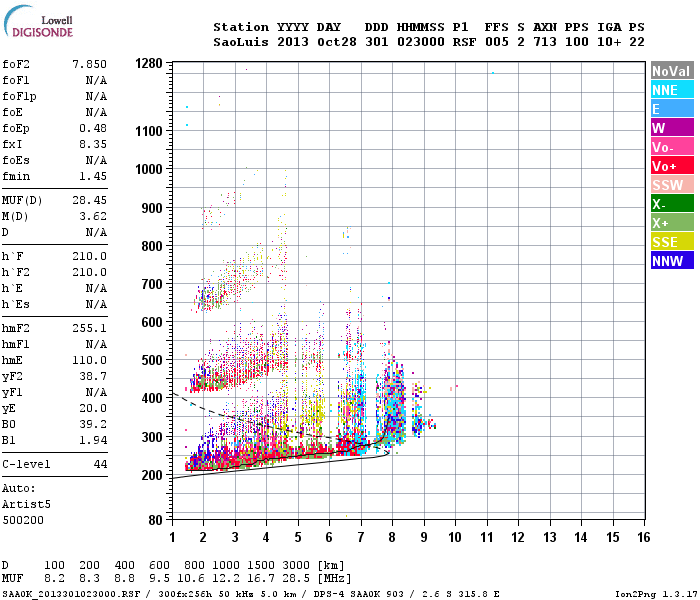This screenshot has height=600, width=700.
Task: Click the NNE cyan legend swatch
Action: [x=672, y=90]
